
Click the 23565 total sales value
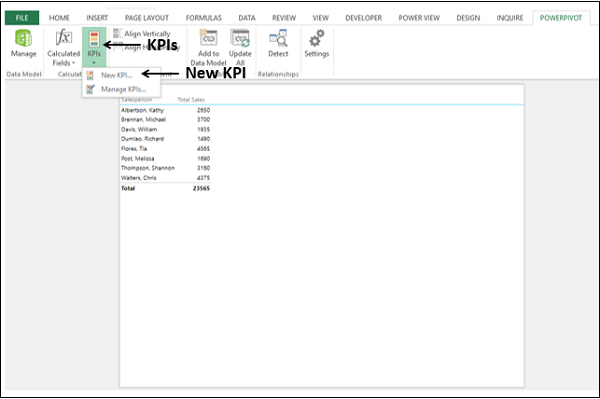coord(201,188)
